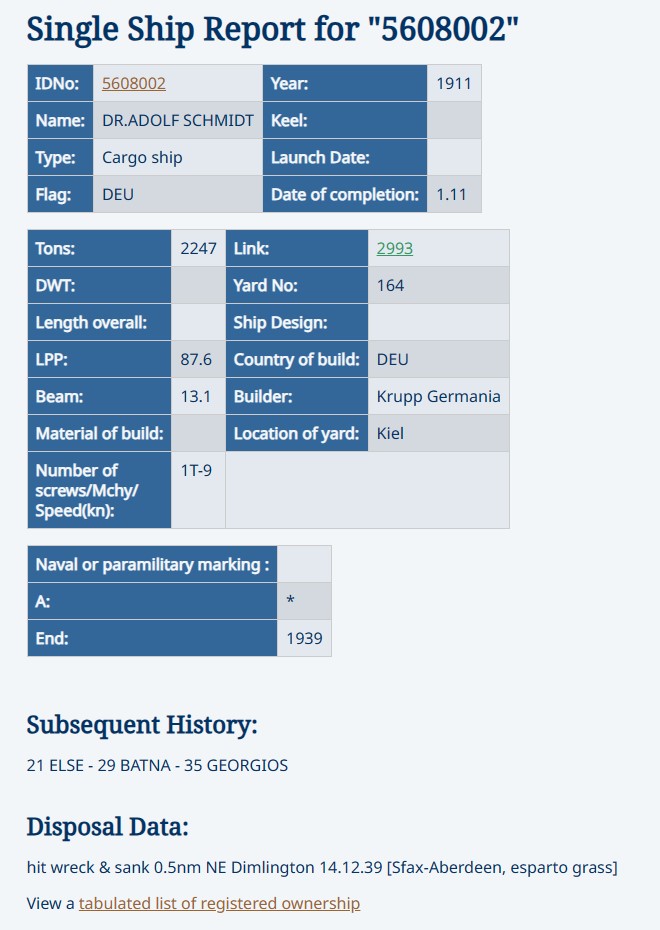Click the Single Ship Report page heading
Image resolution: width=660 pixels, height=930 pixels.
tap(273, 28)
